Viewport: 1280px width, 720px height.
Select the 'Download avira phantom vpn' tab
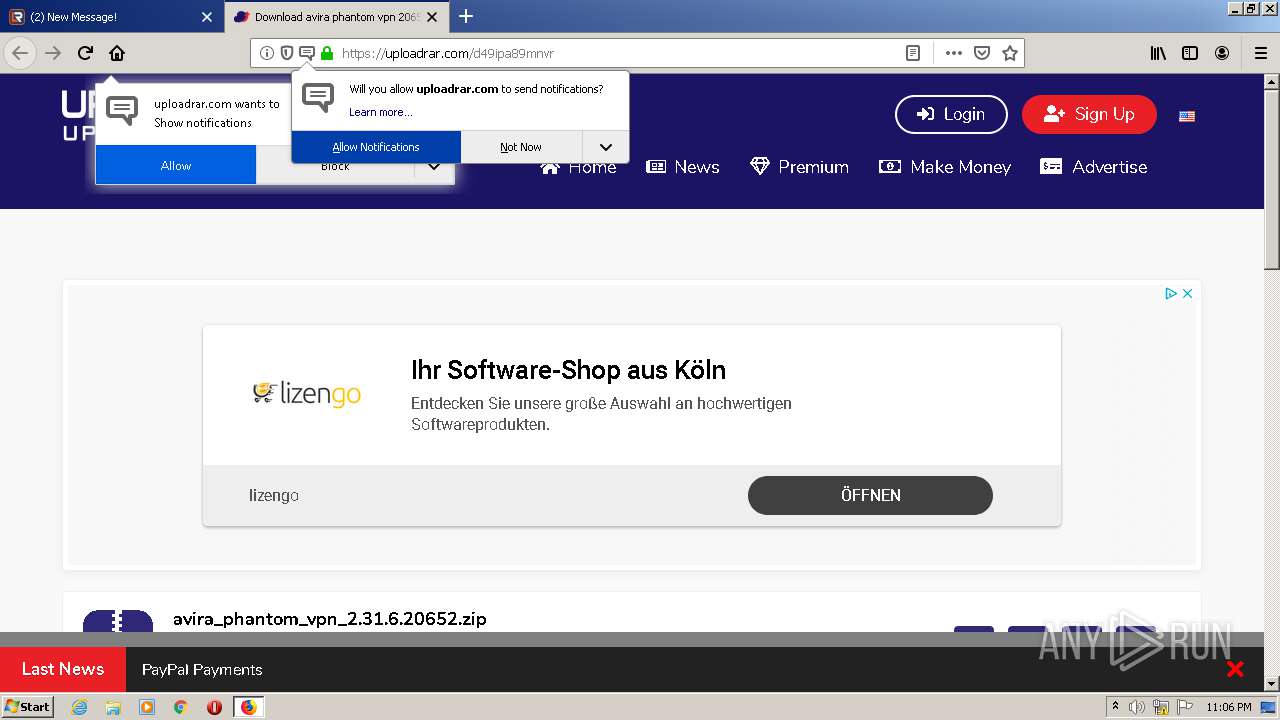click(337, 17)
